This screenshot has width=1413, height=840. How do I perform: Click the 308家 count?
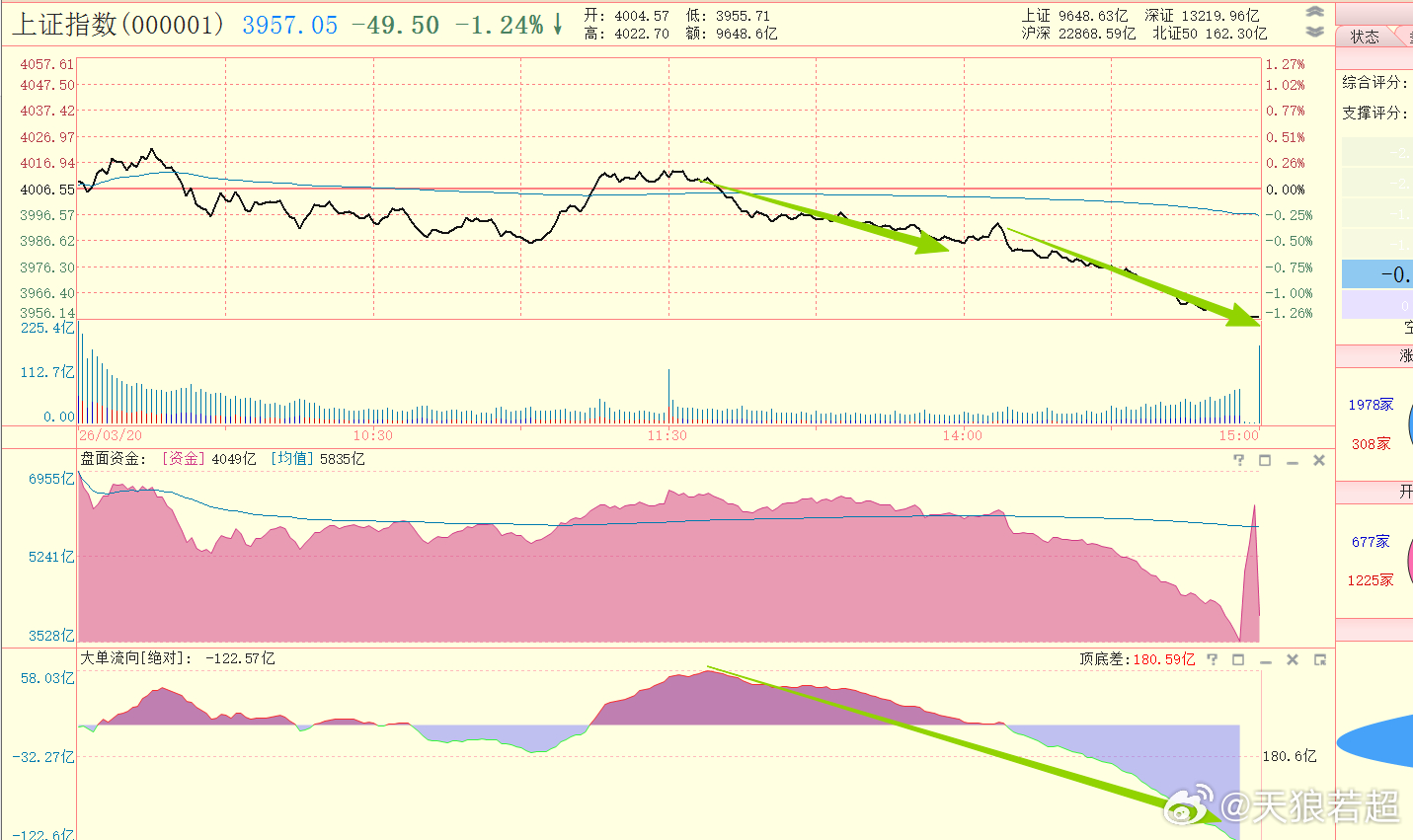coord(1371,444)
